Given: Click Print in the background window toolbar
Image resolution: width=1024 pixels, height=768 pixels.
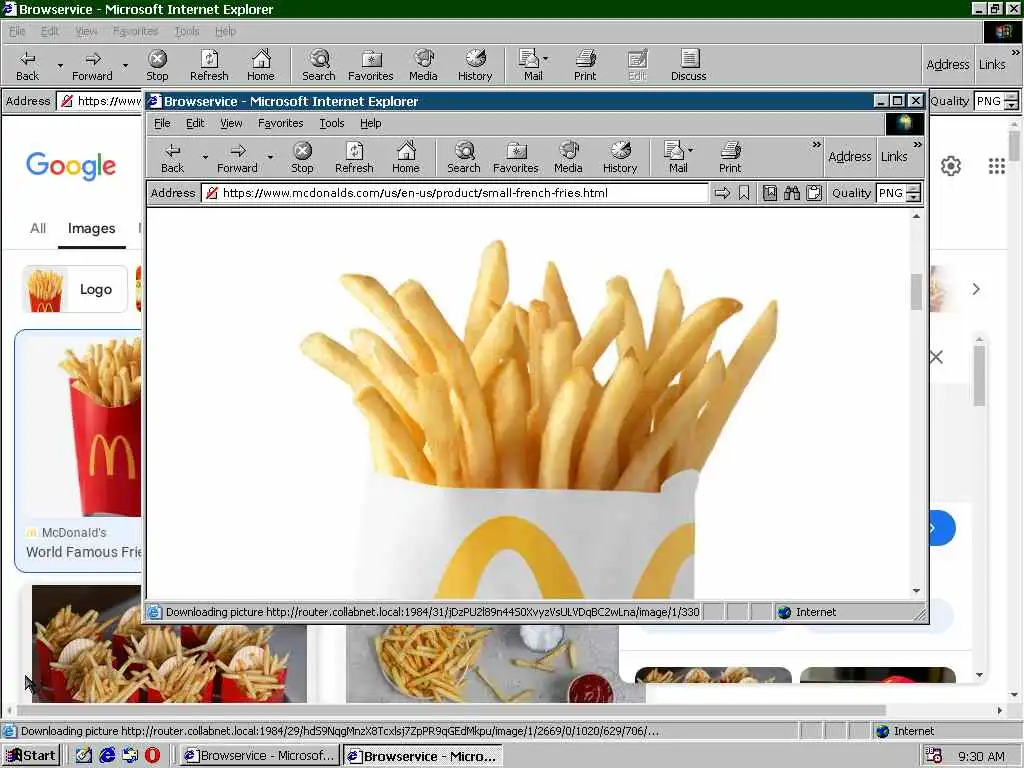Looking at the screenshot, I should tap(585, 66).
